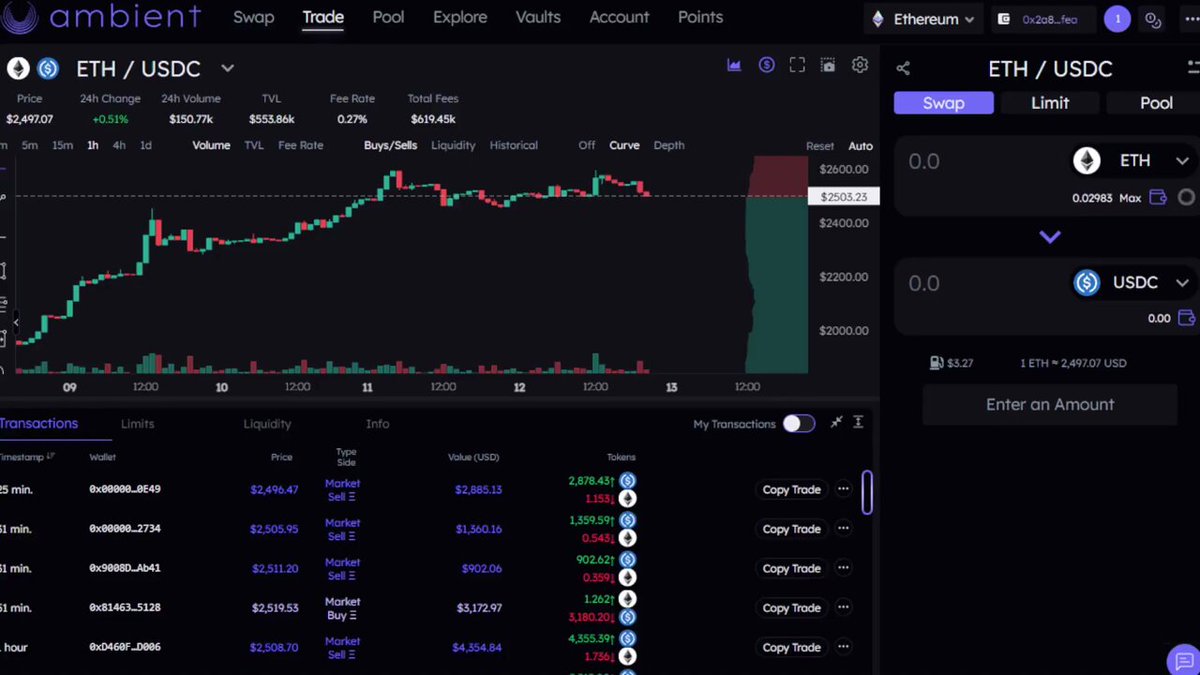
Task: Open the three-dot menu for the $2,508.70 row
Action: [843, 647]
